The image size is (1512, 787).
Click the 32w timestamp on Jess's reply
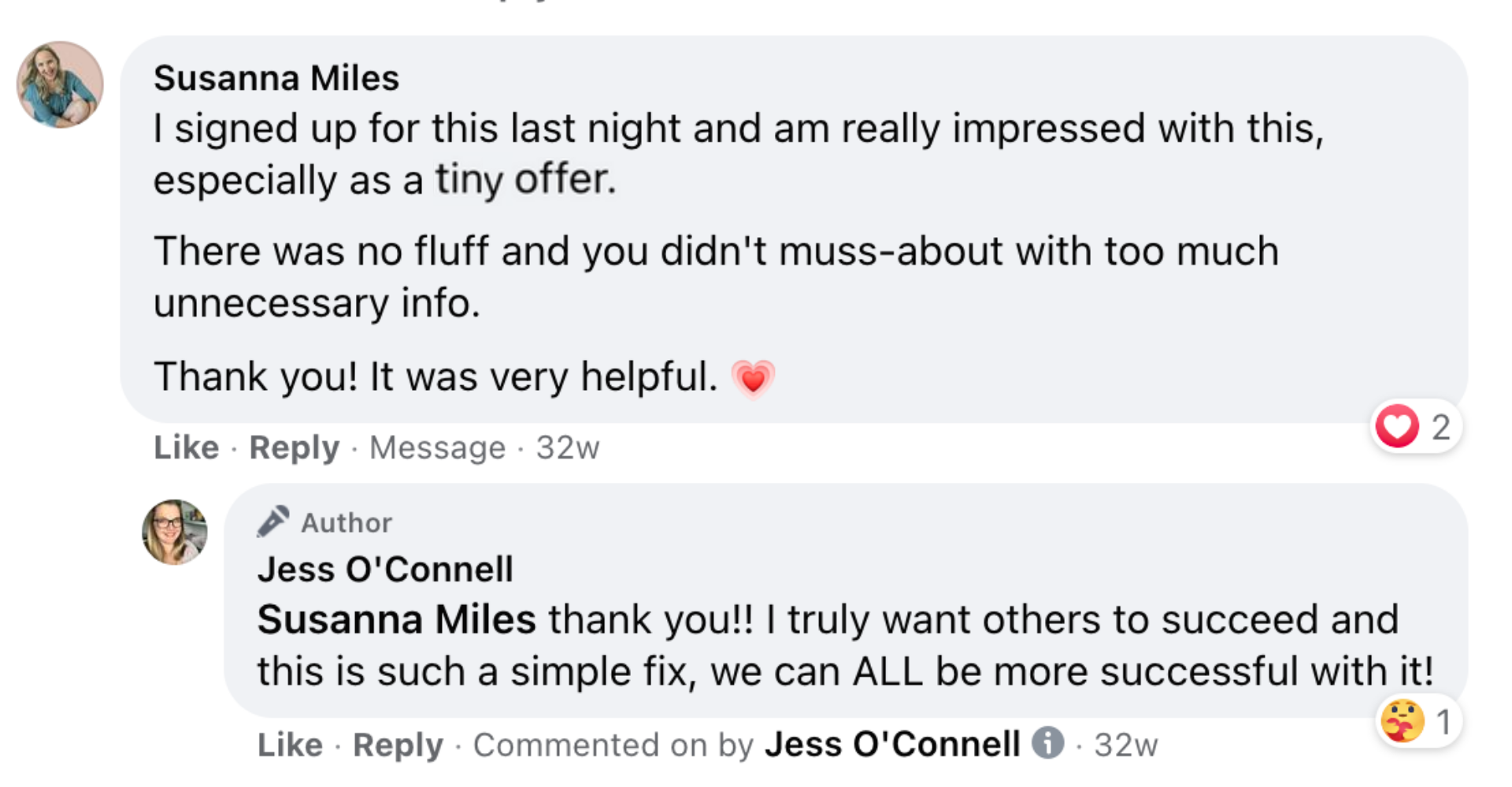[x=1125, y=744]
